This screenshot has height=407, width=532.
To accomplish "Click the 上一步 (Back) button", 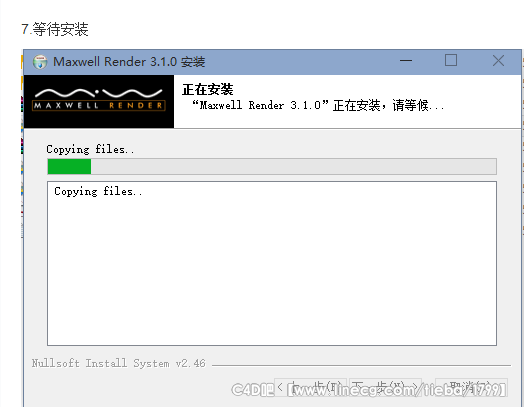I will pyautogui.click(x=310, y=387).
